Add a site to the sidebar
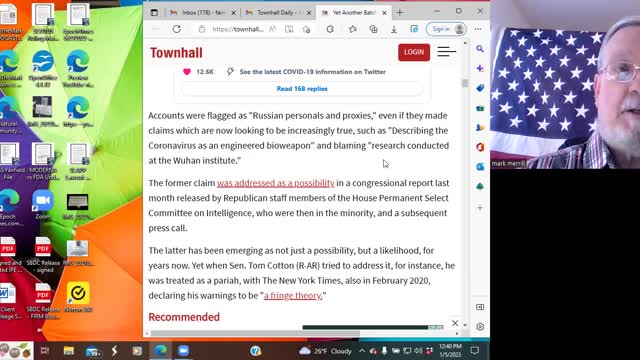This screenshot has height=360, width=640. [x=480, y=208]
